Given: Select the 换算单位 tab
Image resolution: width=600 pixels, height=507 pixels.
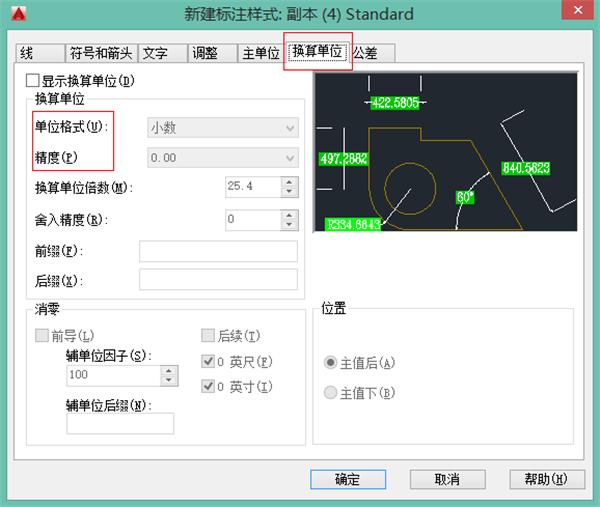Looking at the screenshot, I should (317, 51).
